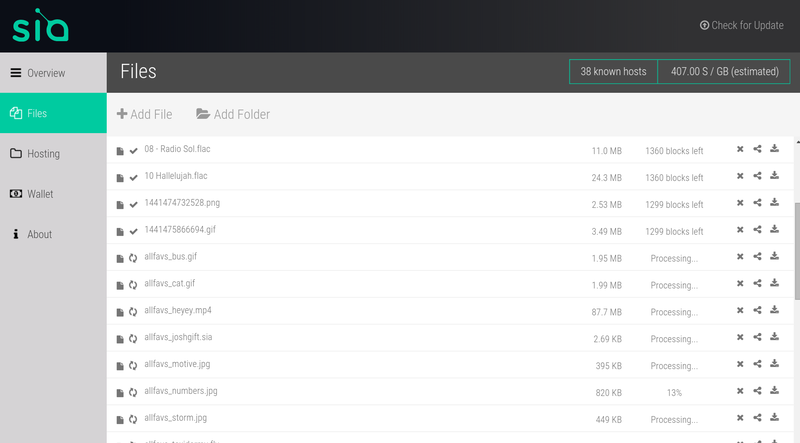Select file name allfavs_heyey.mp4
The width and height of the screenshot is (800, 443).
click(178, 310)
